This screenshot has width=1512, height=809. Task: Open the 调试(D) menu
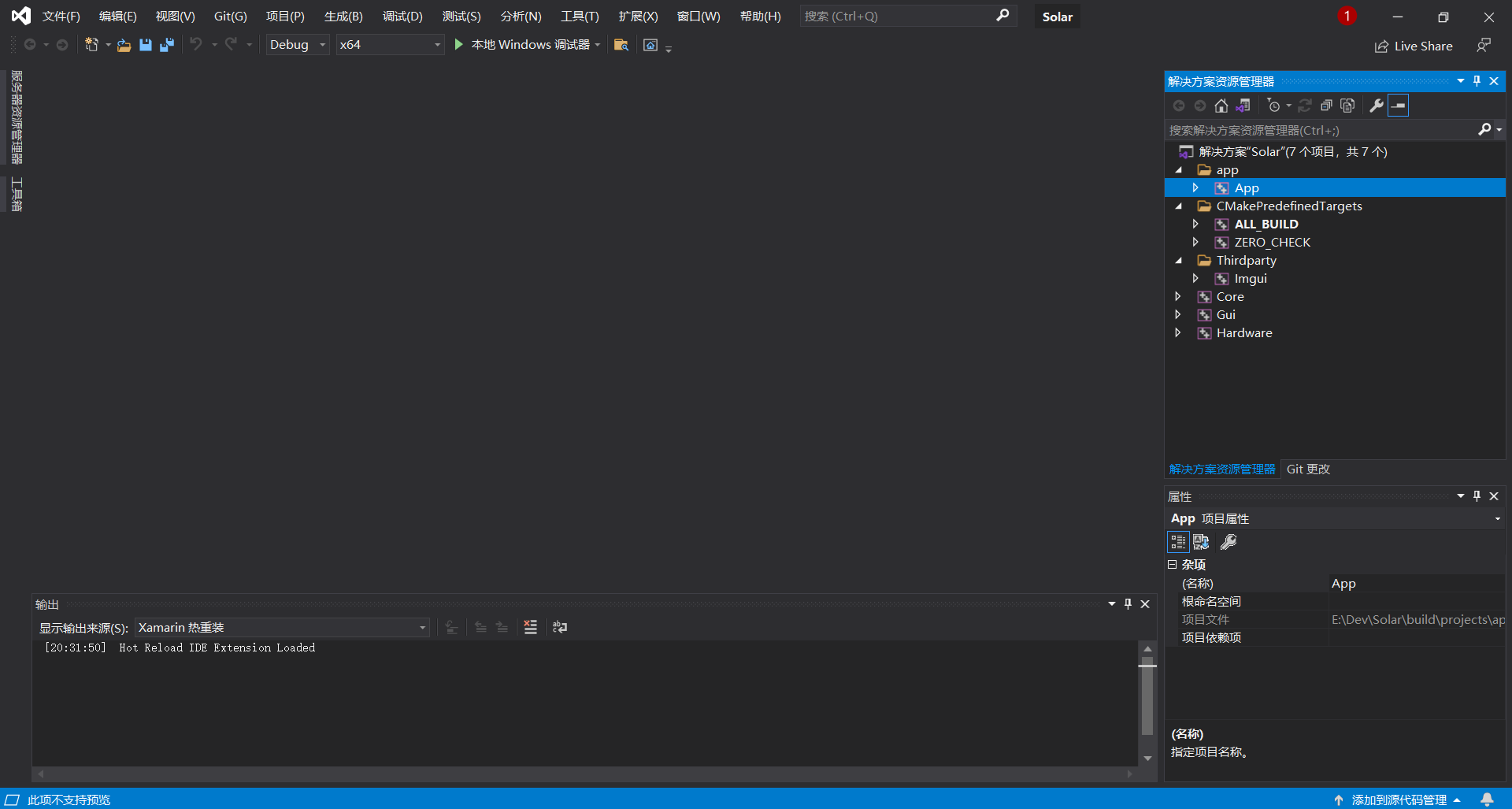coord(403,16)
